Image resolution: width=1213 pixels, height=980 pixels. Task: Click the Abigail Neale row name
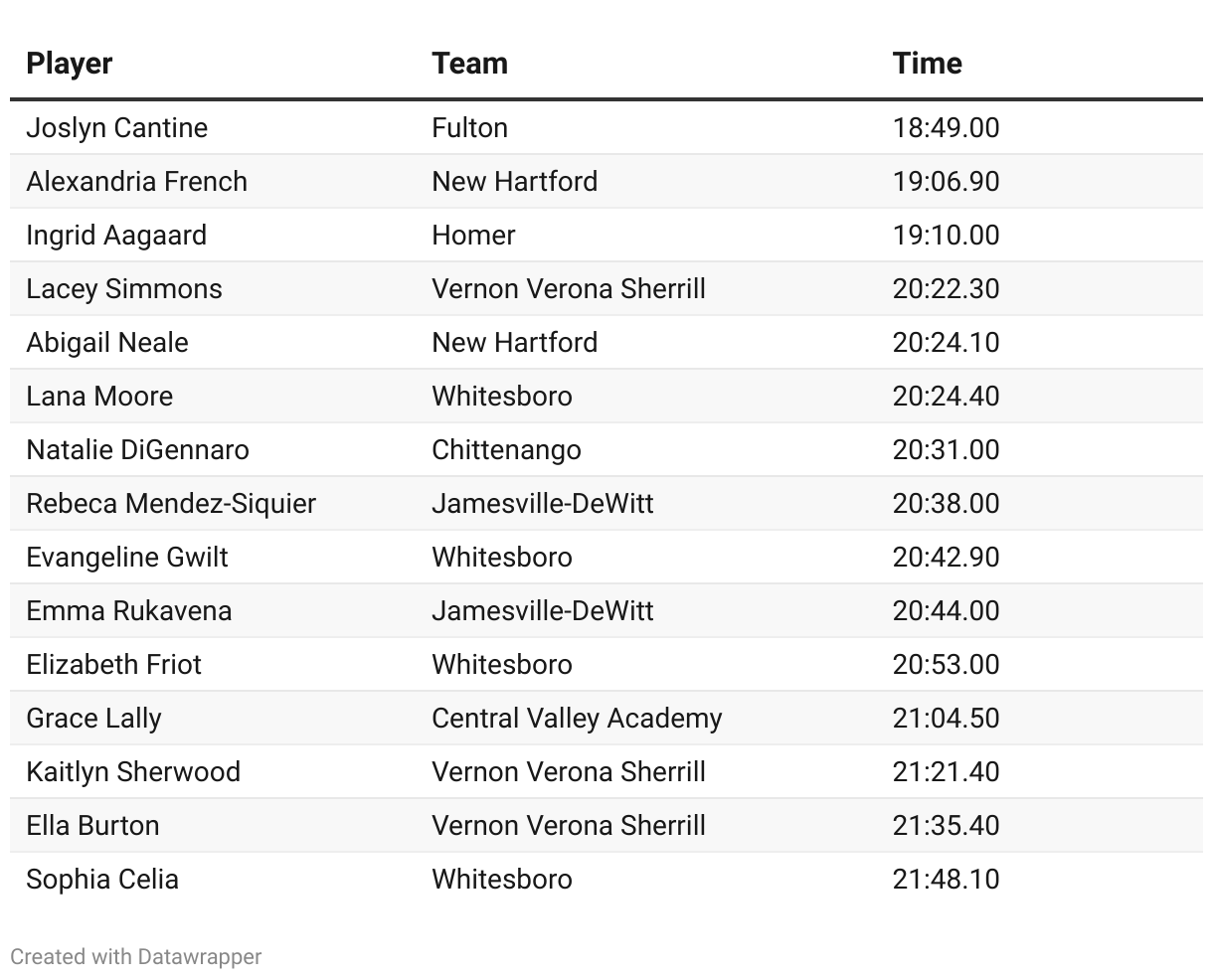point(107,343)
